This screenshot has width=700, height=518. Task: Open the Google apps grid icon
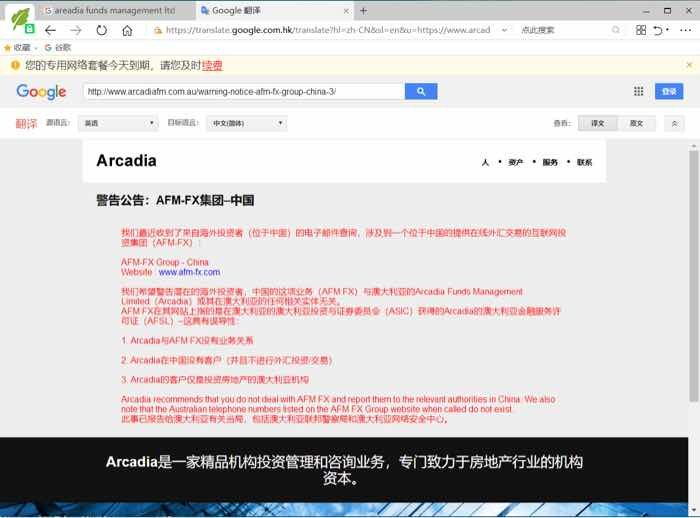(638, 91)
